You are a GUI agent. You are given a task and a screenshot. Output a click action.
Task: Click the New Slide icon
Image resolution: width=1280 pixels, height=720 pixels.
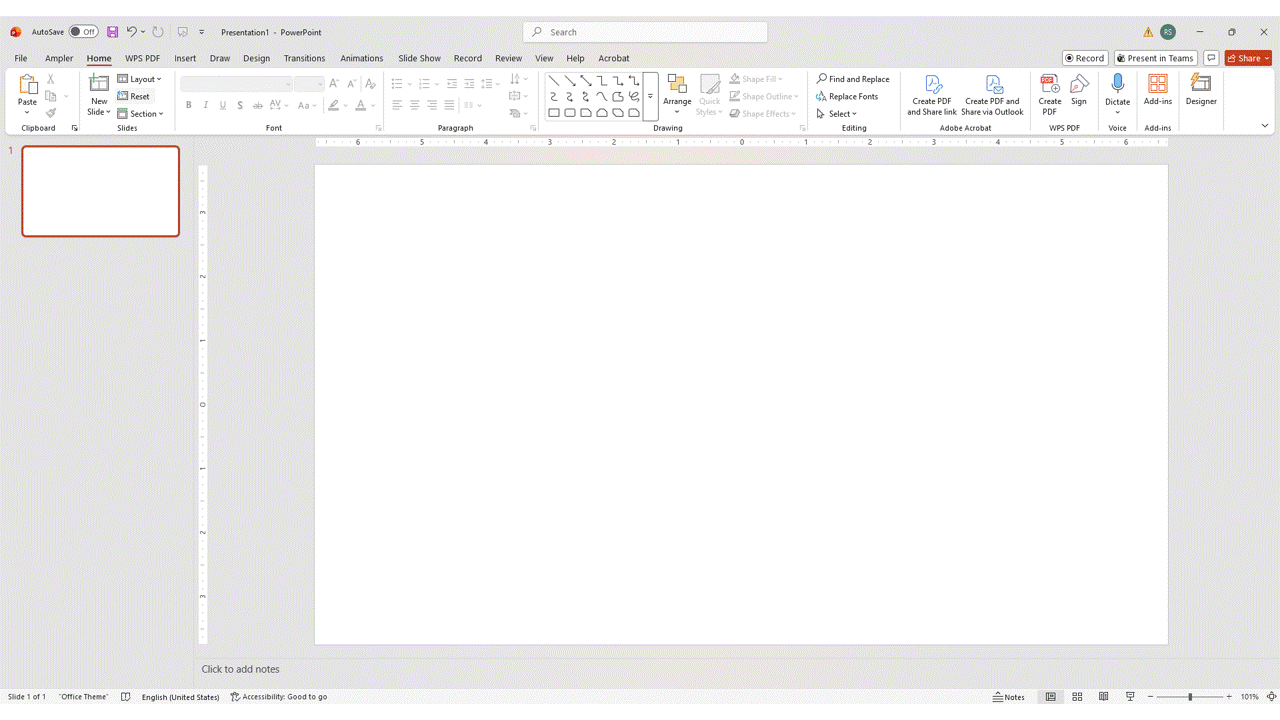click(99, 83)
